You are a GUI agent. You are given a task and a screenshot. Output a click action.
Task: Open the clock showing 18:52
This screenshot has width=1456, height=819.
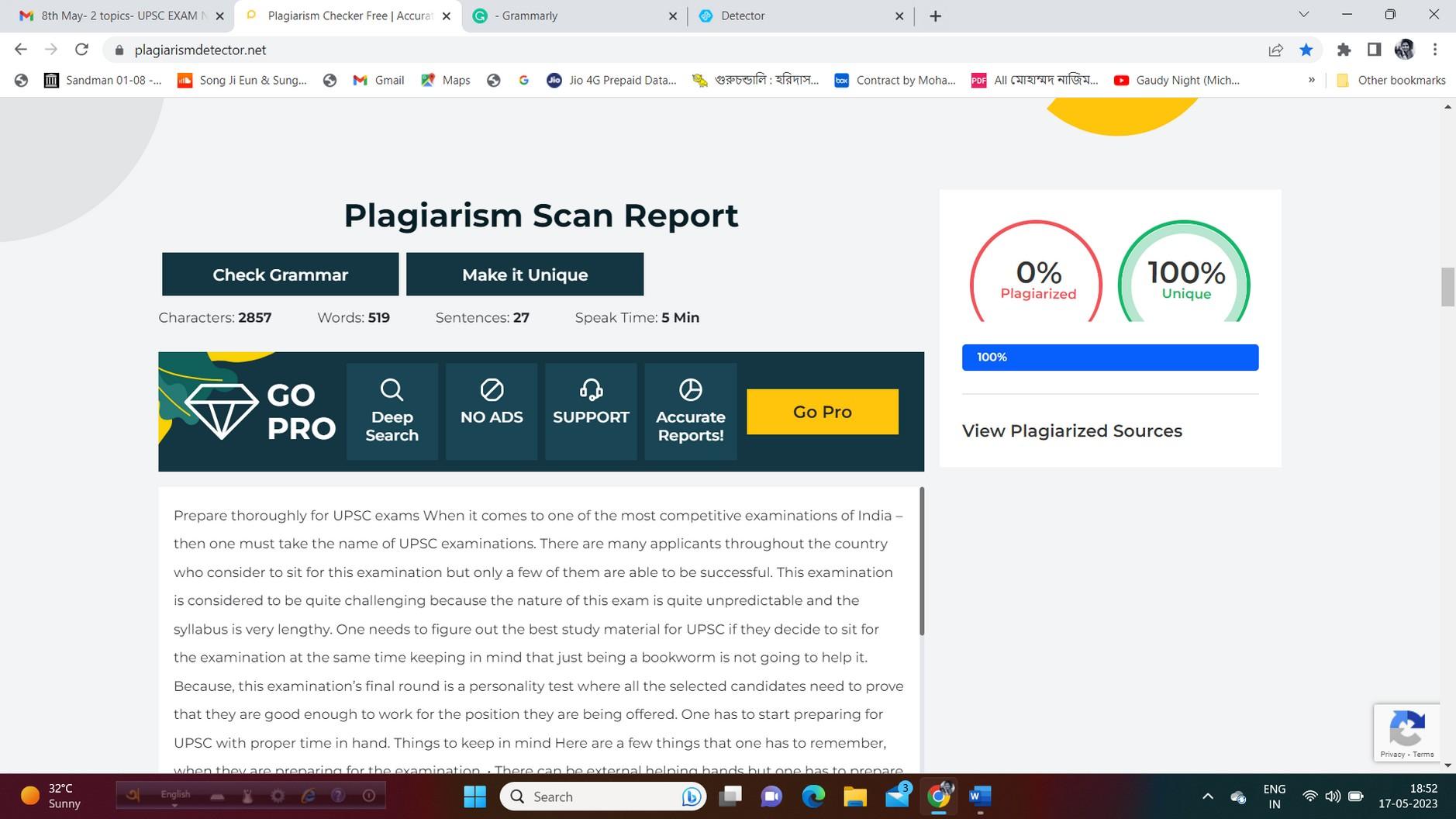1408,797
